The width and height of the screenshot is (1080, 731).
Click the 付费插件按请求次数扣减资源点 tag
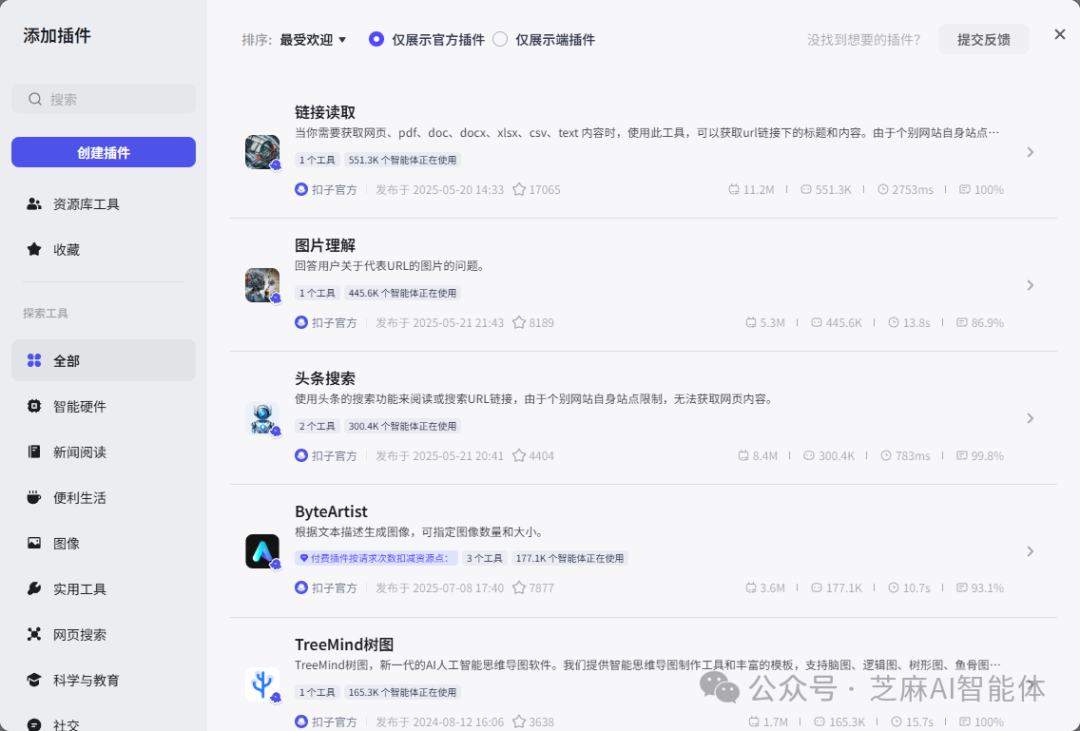pos(377,558)
